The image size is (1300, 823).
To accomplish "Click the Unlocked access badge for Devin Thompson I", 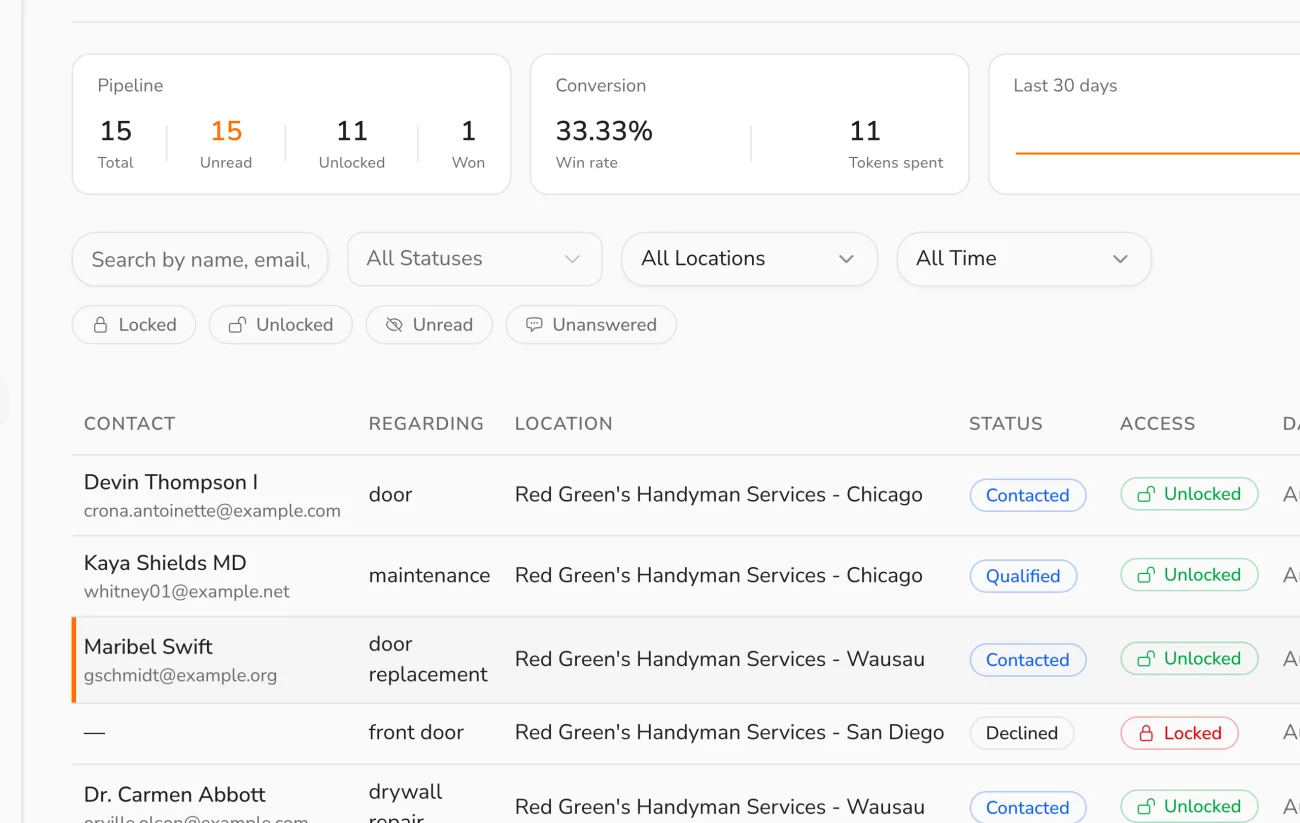I will (x=1189, y=494).
